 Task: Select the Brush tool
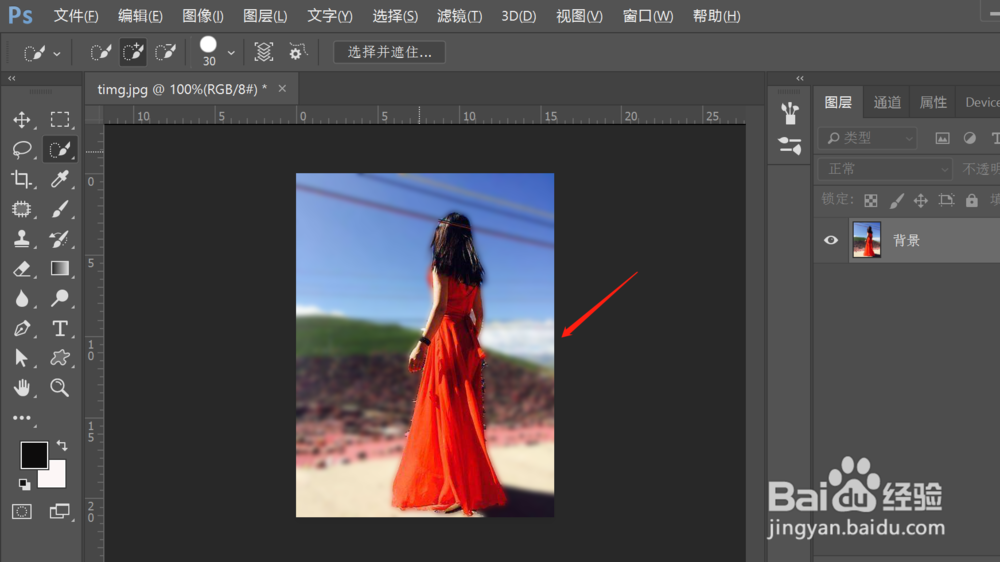[60, 209]
